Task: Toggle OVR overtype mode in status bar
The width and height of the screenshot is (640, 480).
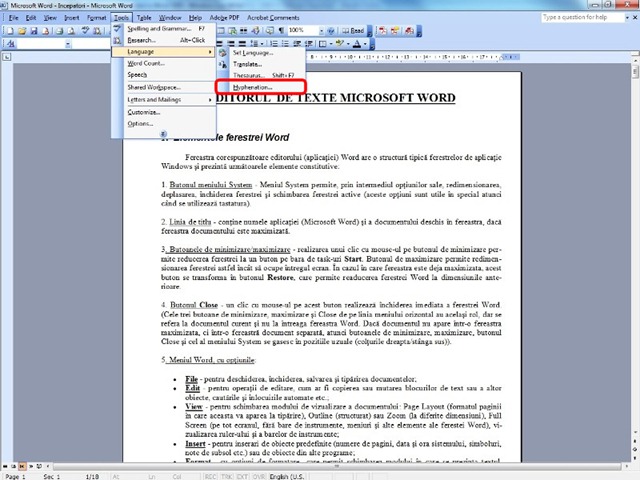Action: click(259, 476)
